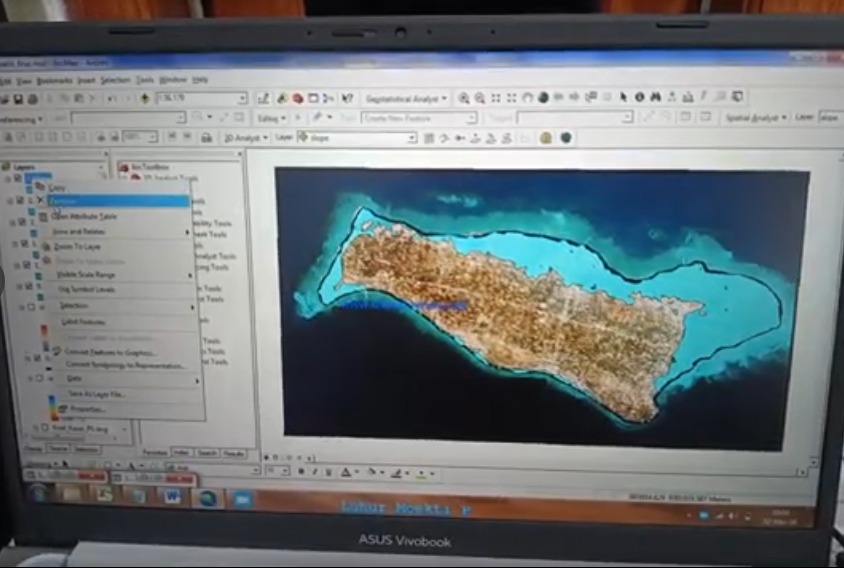The height and width of the screenshot is (568, 844).
Task: Open the Create New Feature task dropdown
Action: tap(471, 118)
